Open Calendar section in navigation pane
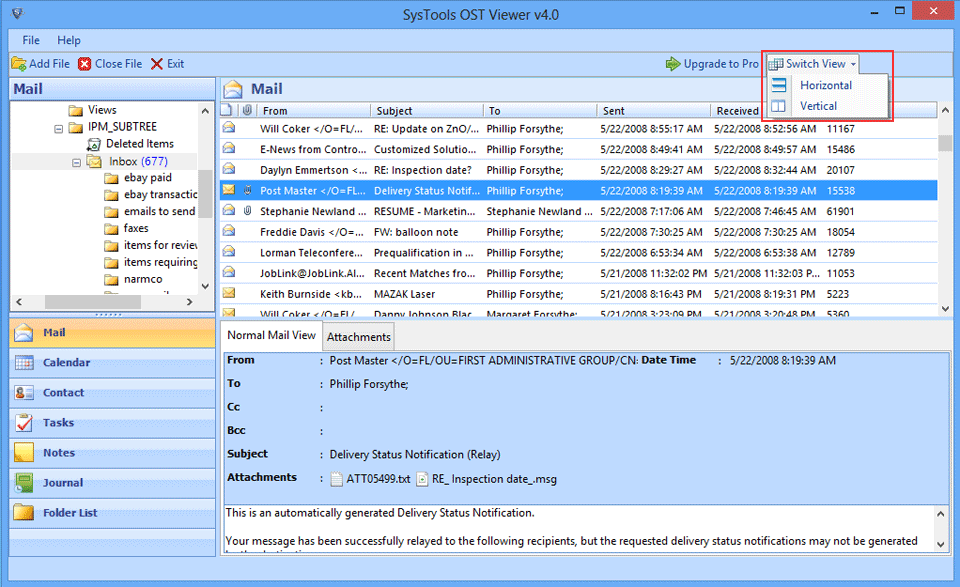 point(112,362)
